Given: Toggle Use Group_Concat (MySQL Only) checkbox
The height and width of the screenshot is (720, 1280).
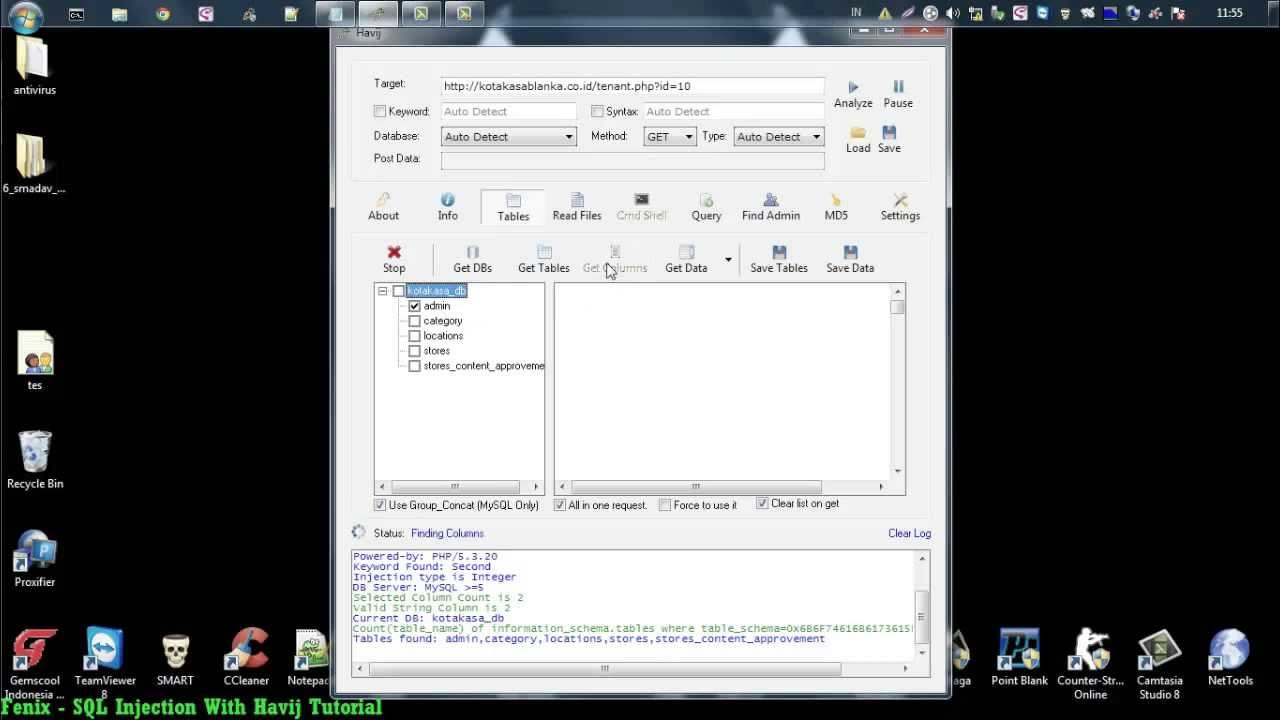Looking at the screenshot, I should coord(380,505).
